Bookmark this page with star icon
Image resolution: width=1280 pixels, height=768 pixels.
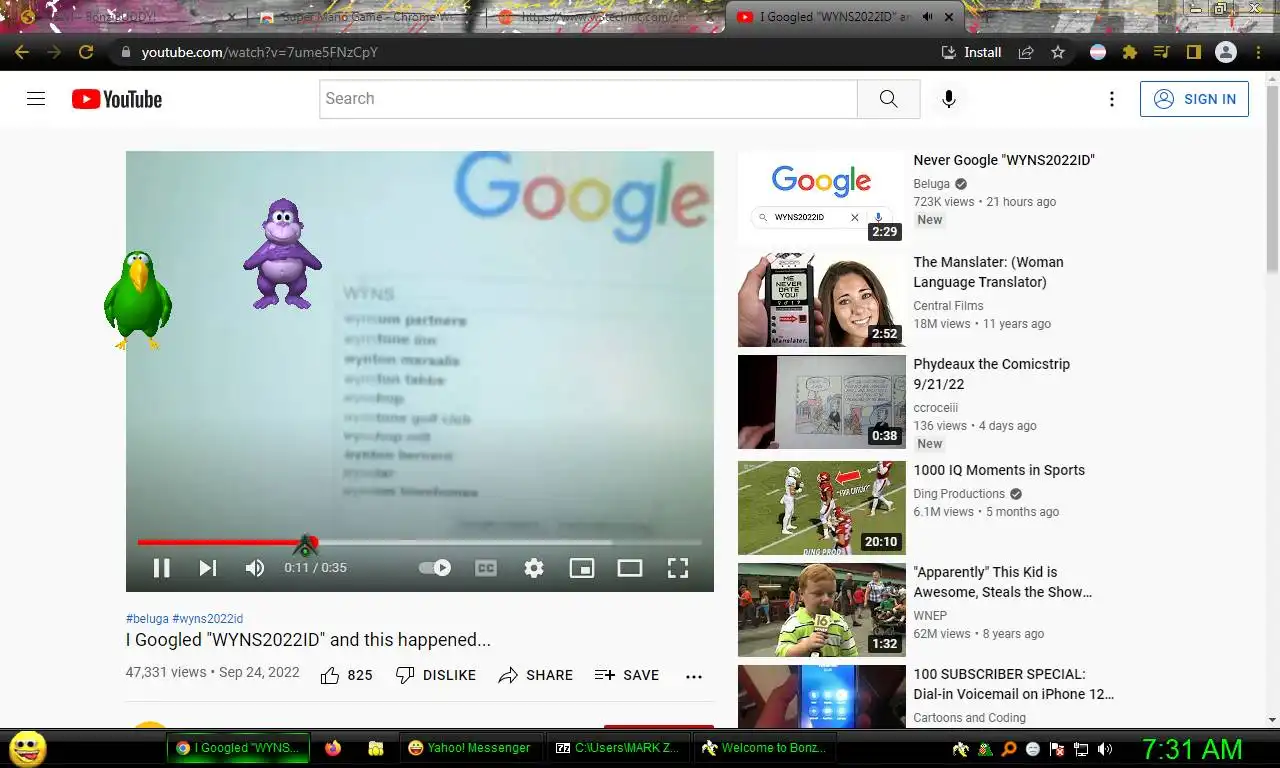click(x=1058, y=52)
